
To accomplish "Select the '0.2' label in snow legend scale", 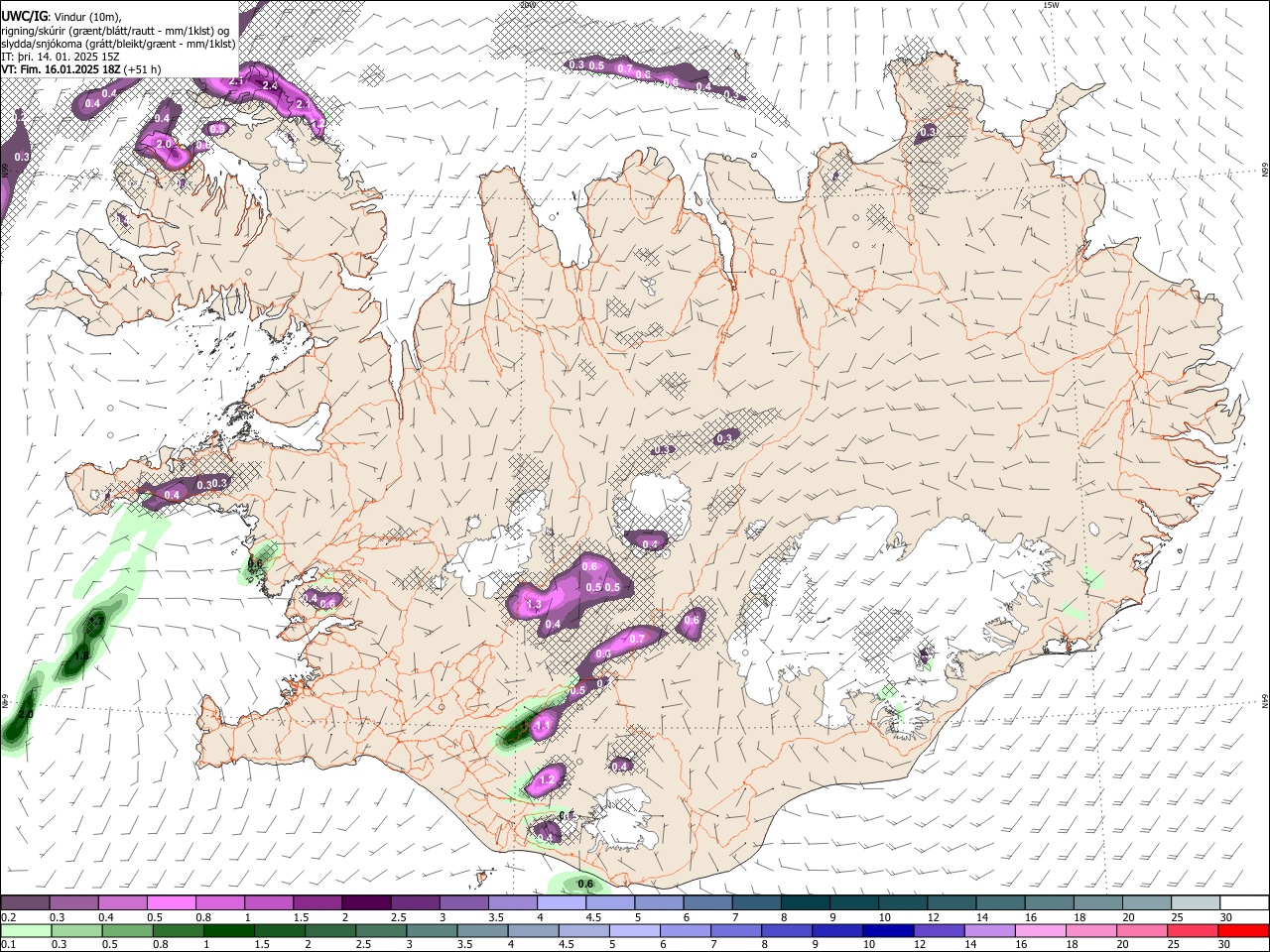I will pyautogui.click(x=8, y=917).
